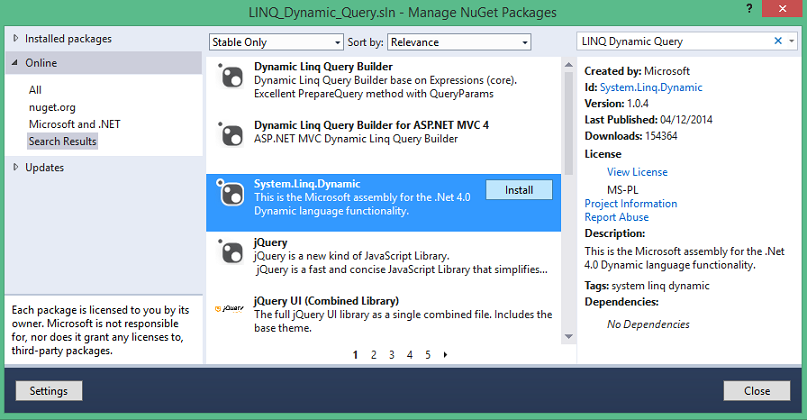Image resolution: width=807 pixels, height=420 pixels.
Task: Select the jQuery UI (Combined Library) package title
Action: [x=326, y=301]
